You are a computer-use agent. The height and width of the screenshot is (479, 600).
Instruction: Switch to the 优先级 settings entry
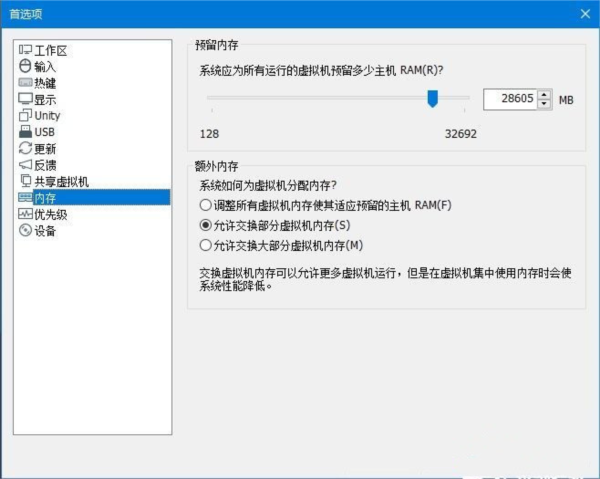(51, 214)
